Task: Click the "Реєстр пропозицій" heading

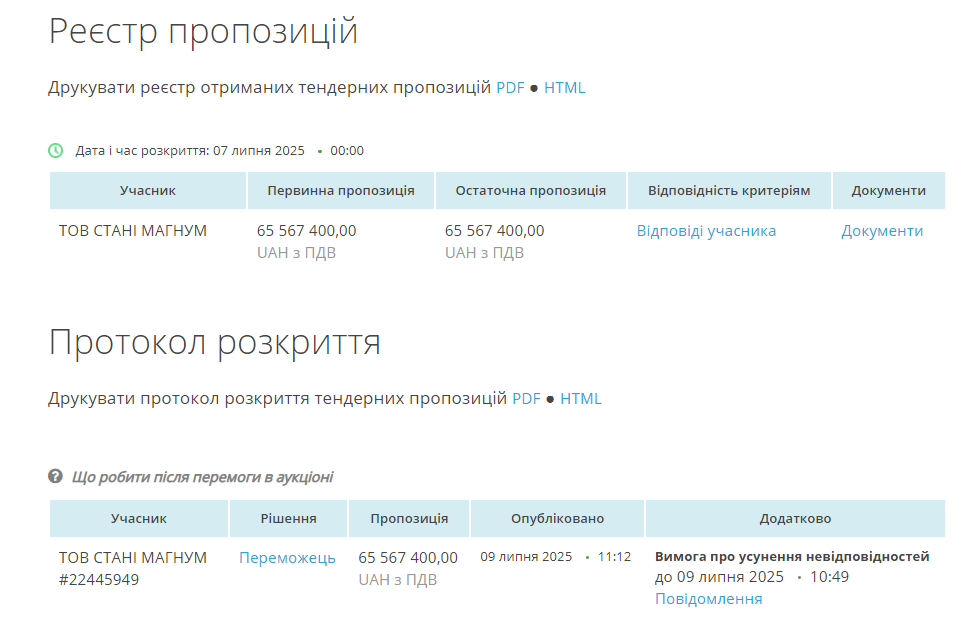Action: [x=203, y=32]
